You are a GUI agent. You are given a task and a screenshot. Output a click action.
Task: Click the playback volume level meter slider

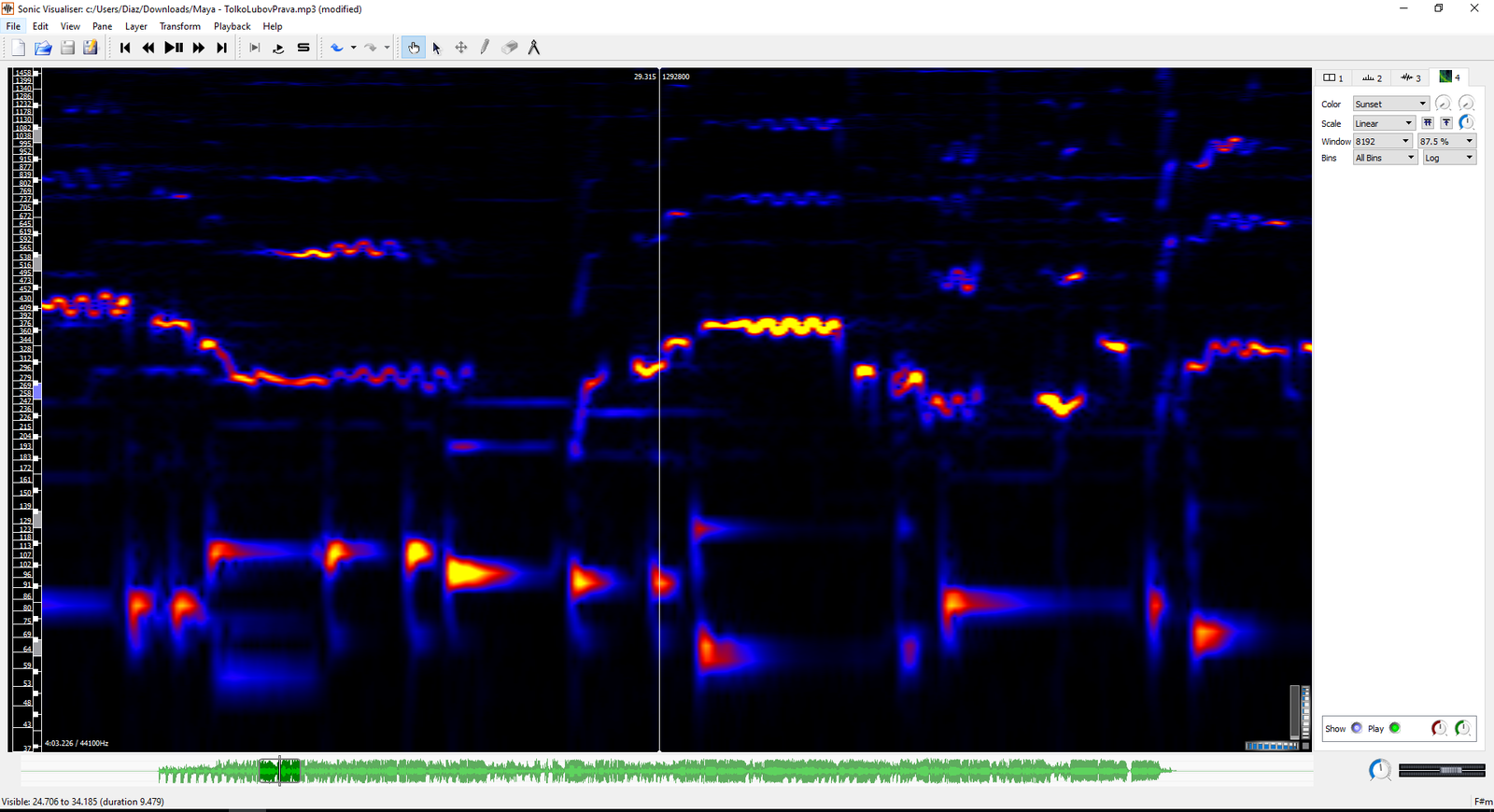pyautogui.click(x=1443, y=770)
